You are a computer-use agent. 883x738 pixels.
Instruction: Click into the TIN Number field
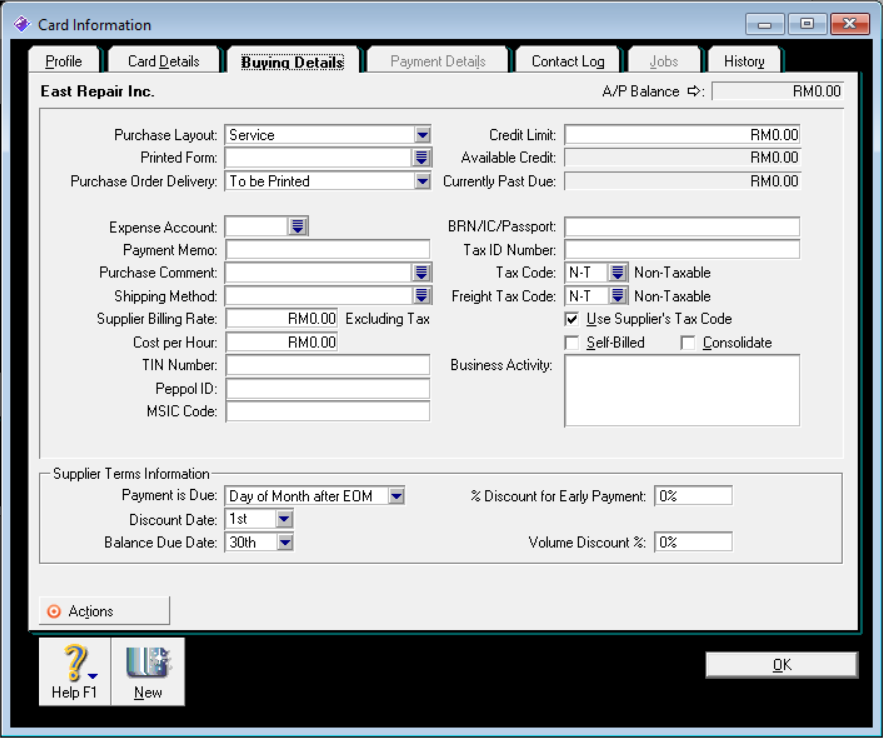tap(328, 365)
